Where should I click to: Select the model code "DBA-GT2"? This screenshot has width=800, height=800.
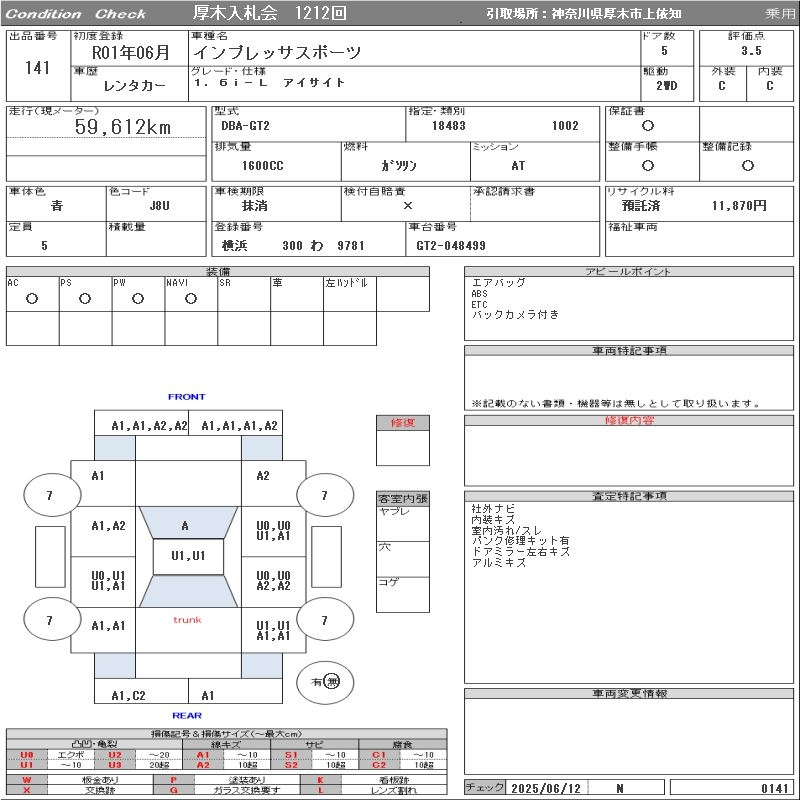pos(245,126)
